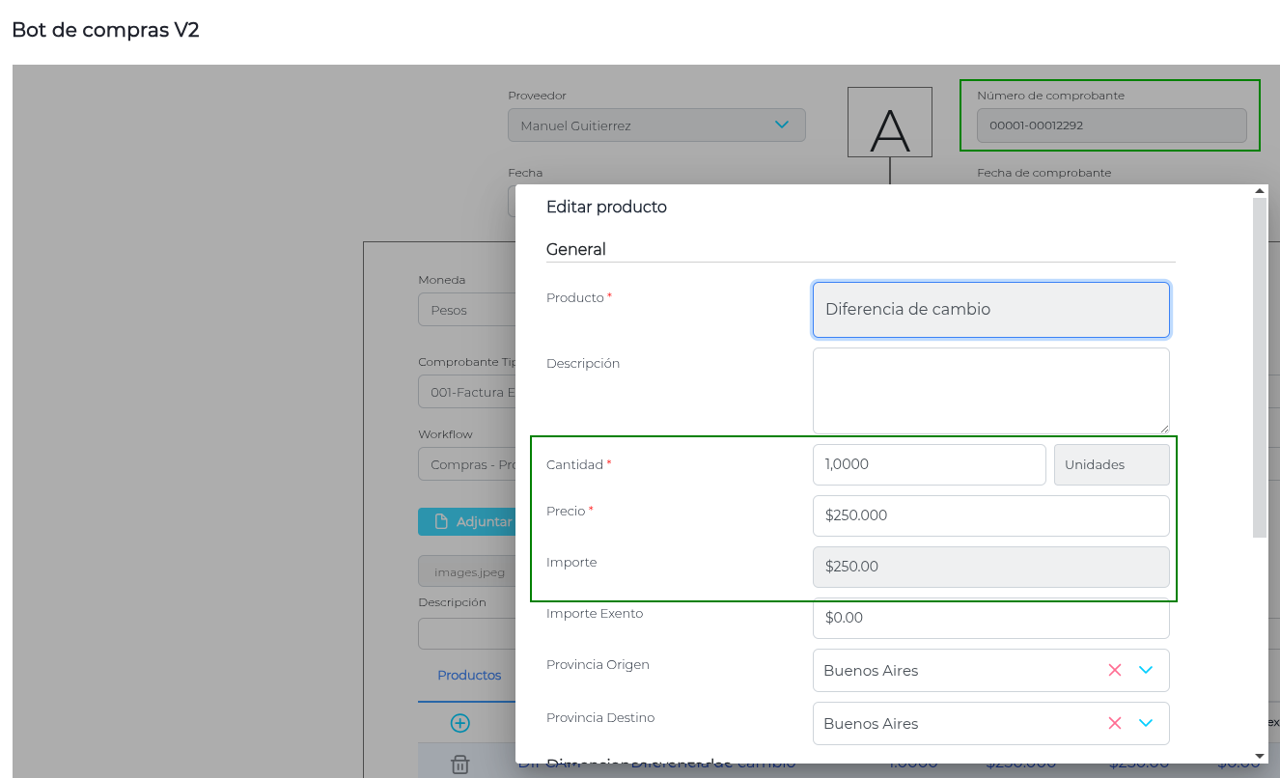Delete product row with trash icon
This screenshot has height=778, width=1280.
tap(460, 764)
